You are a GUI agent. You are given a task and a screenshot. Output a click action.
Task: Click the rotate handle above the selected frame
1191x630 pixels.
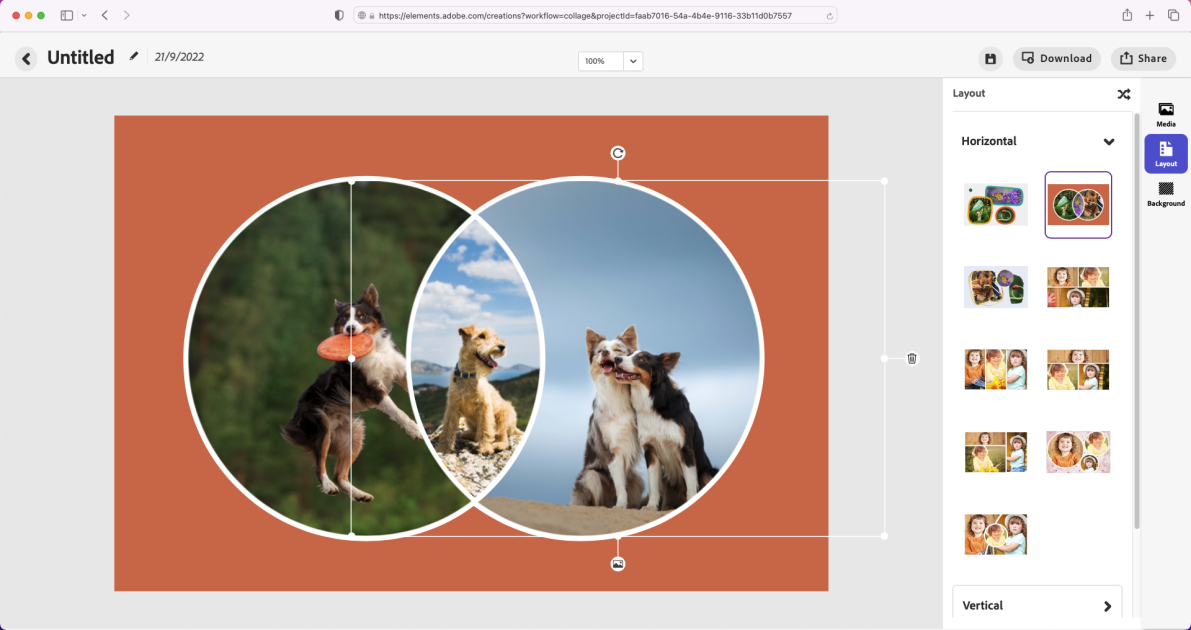pyautogui.click(x=618, y=153)
